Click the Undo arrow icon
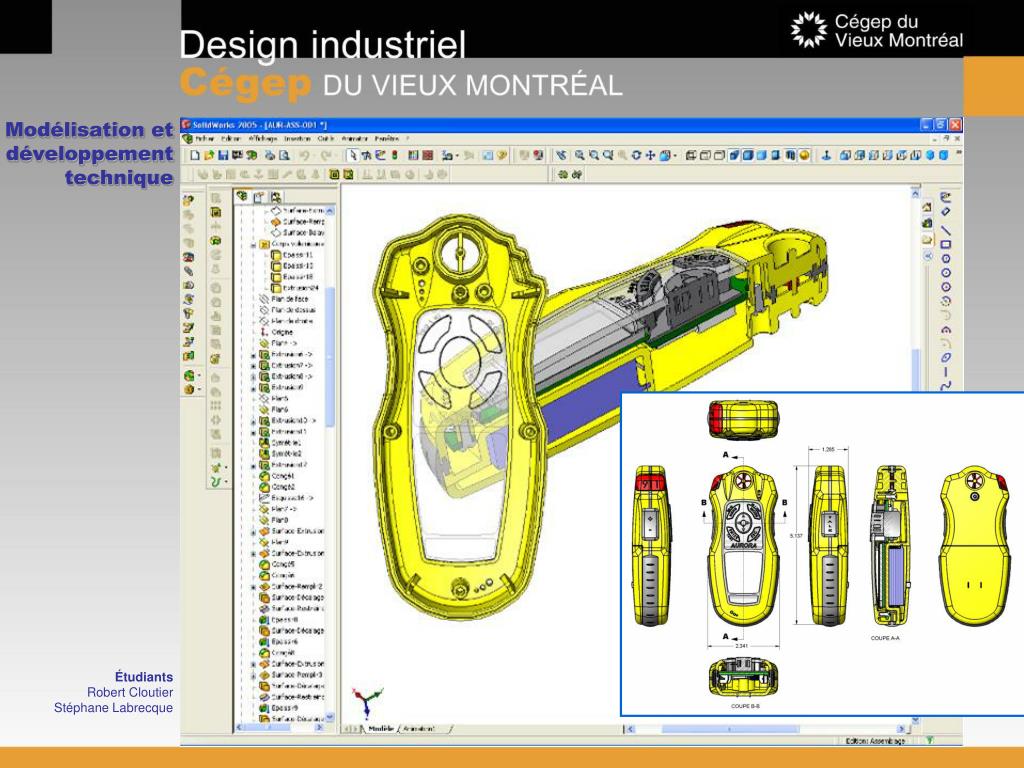The height and width of the screenshot is (768, 1024). click(x=304, y=155)
